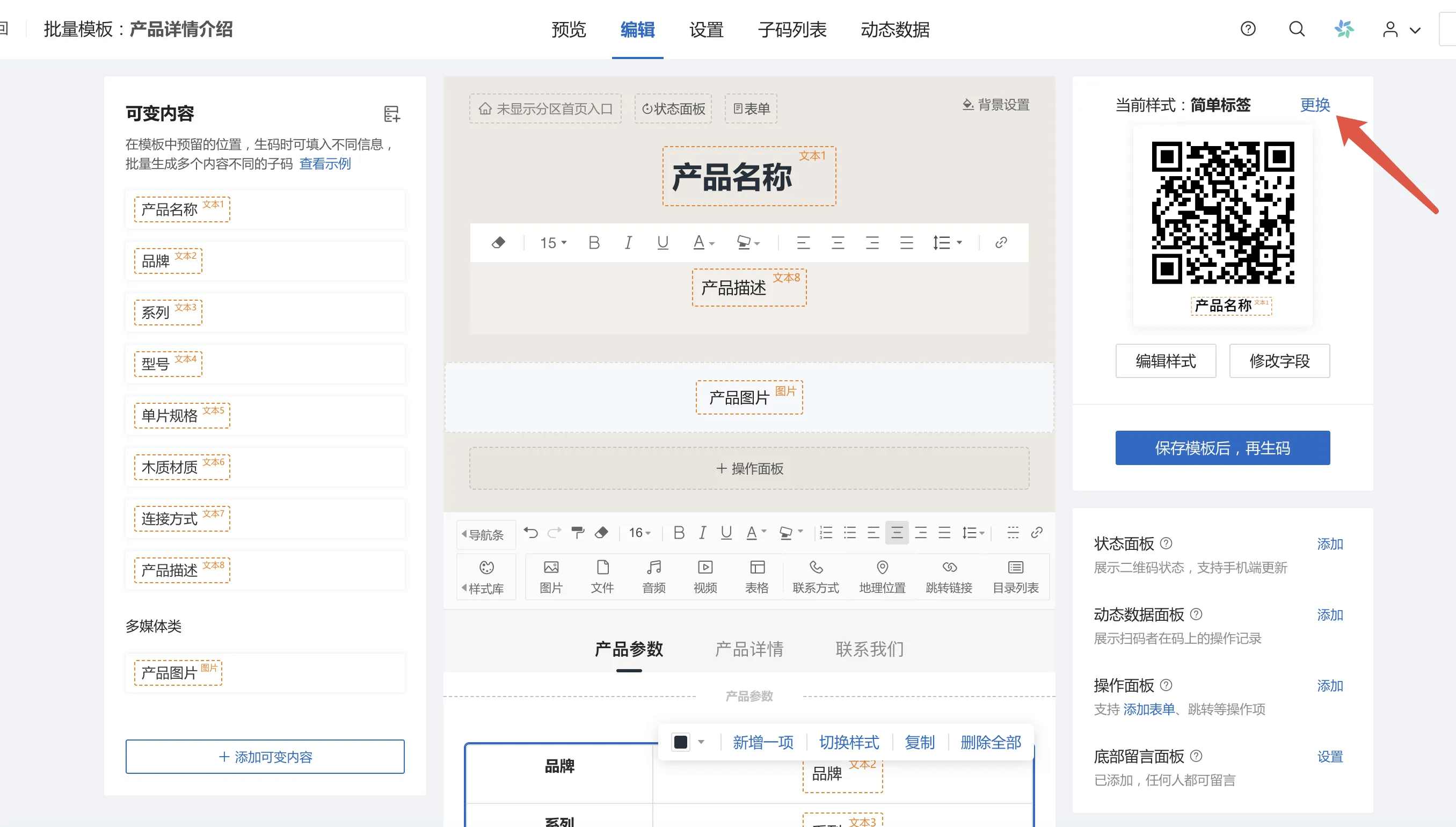Clear formatting with eraser beside size 15

tap(498, 243)
